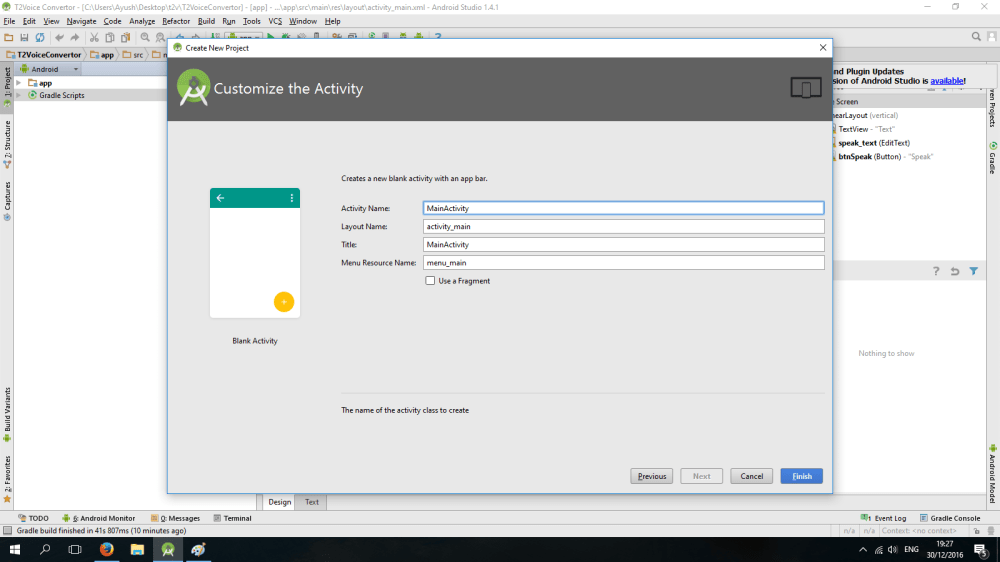The width and height of the screenshot is (1000, 562).
Task: Expand the app folder in project tree
Action: pos(18,83)
